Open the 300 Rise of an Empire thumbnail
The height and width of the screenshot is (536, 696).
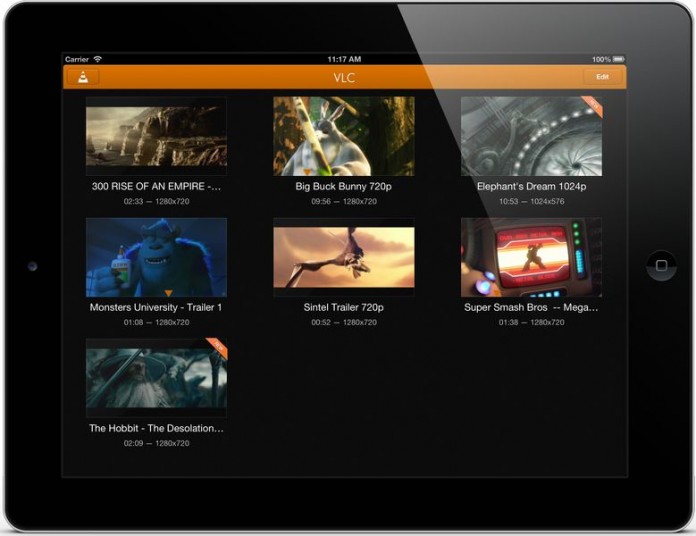(156, 135)
